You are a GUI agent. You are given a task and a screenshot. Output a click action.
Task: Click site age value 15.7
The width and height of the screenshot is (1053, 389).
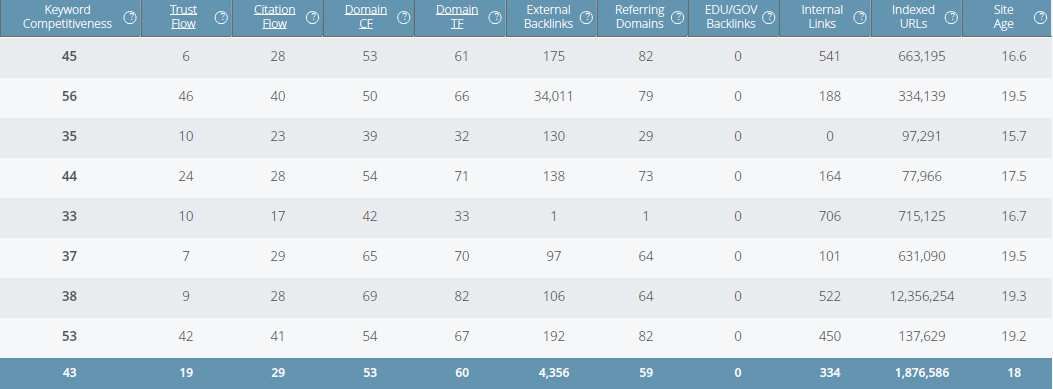[1013, 136]
